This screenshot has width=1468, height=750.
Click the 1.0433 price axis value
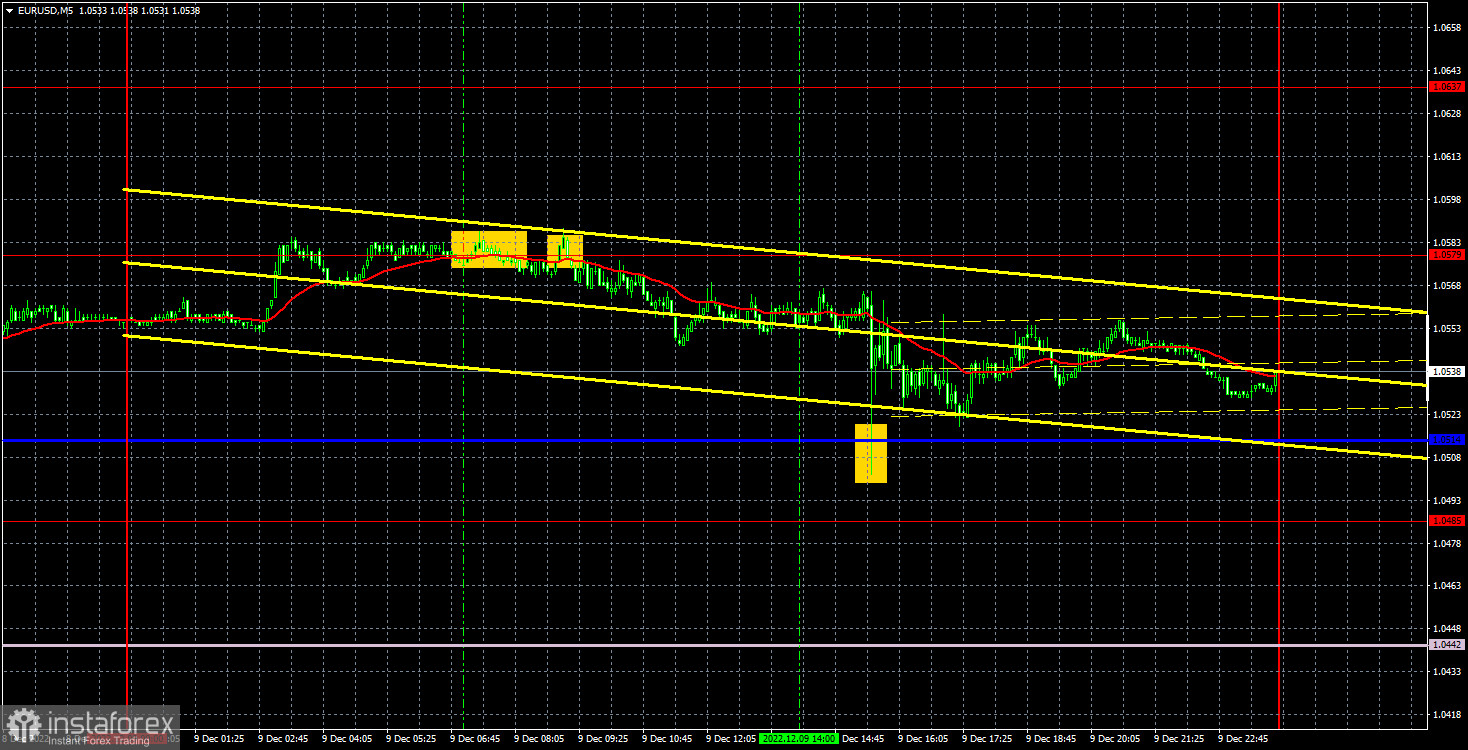1447,672
